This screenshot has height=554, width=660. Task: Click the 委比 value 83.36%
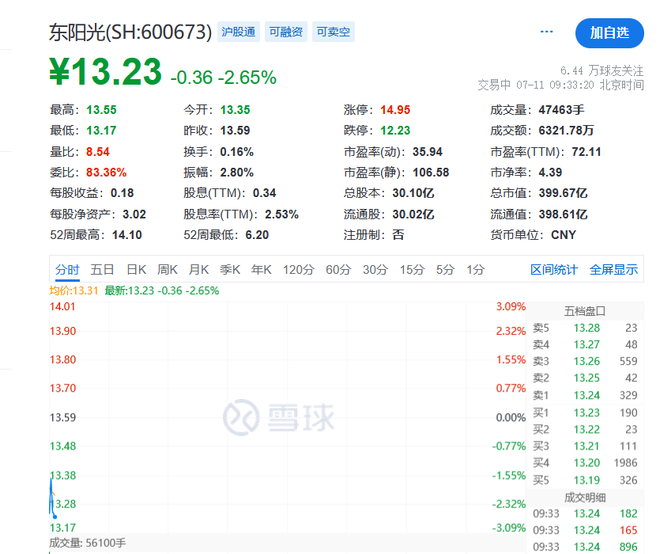[106, 173]
